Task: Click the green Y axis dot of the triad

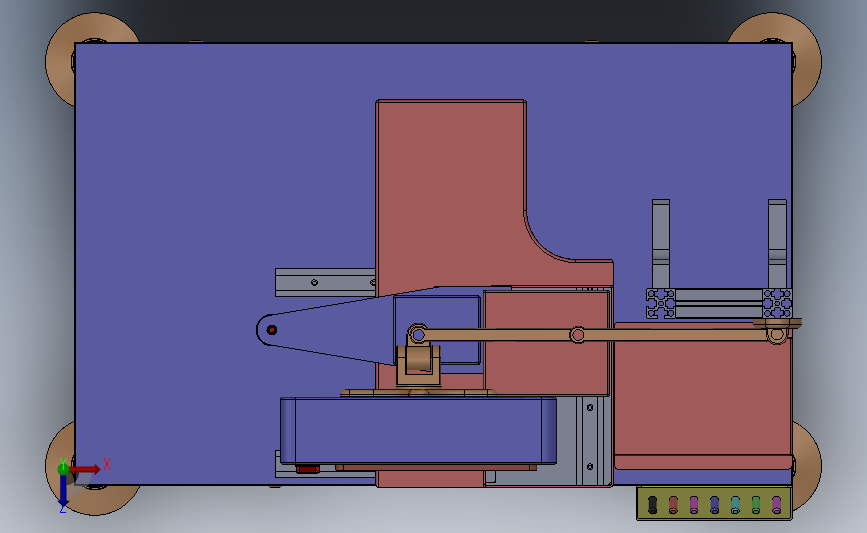Action: tap(63, 469)
